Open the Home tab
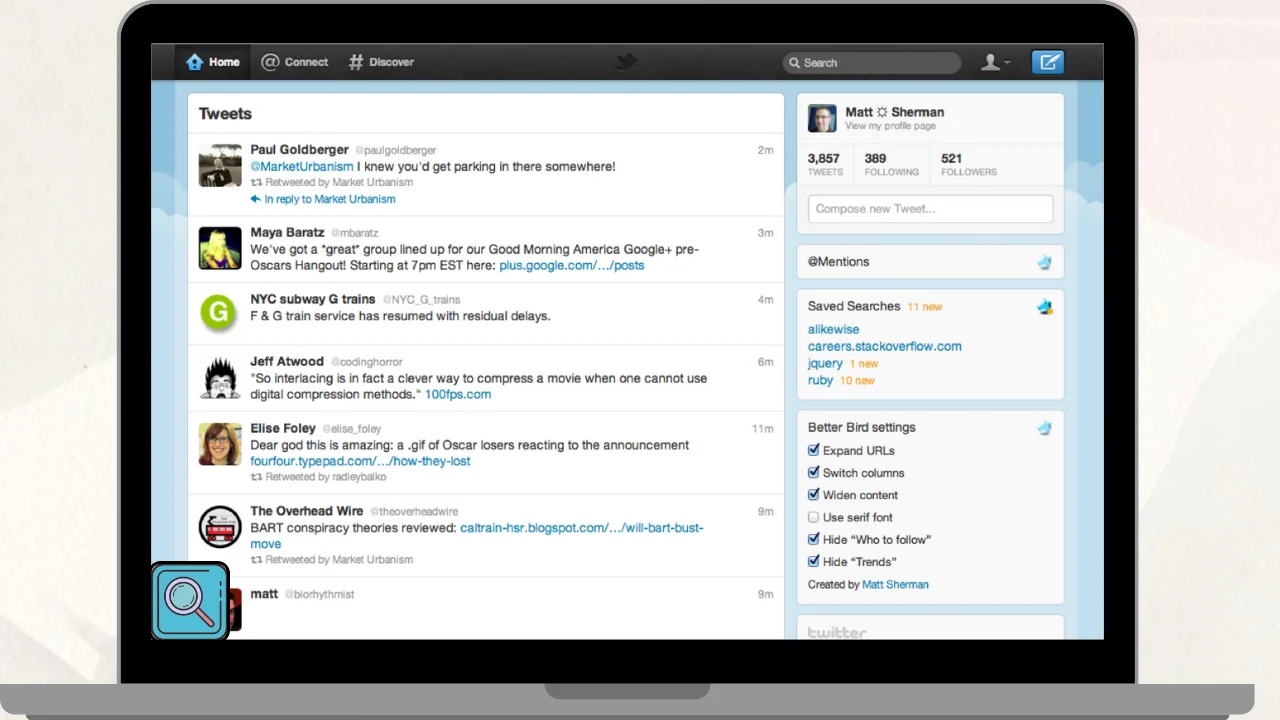This screenshot has height=720, width=1280. pos(213,62)
